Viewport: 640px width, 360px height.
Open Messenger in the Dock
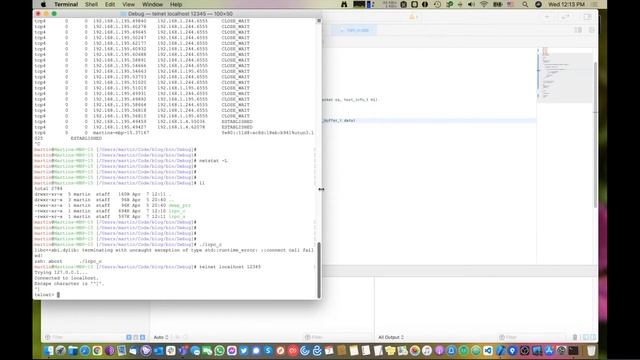[x=231, y=351]
